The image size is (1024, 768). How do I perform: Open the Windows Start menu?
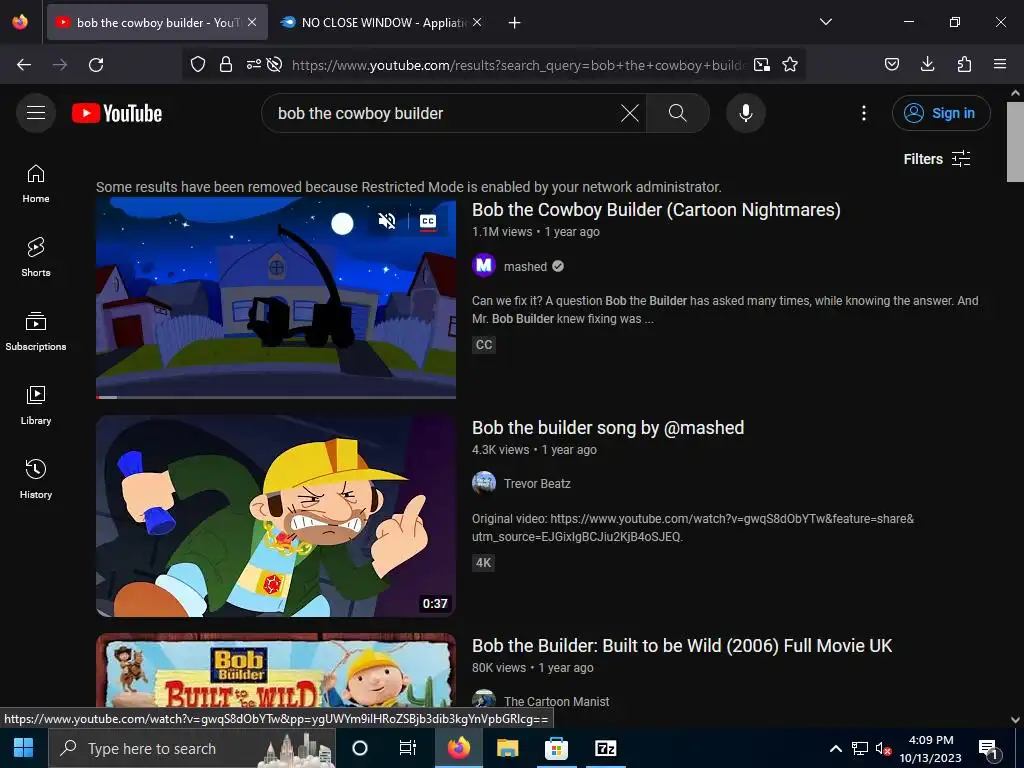(x=24, y=748)
